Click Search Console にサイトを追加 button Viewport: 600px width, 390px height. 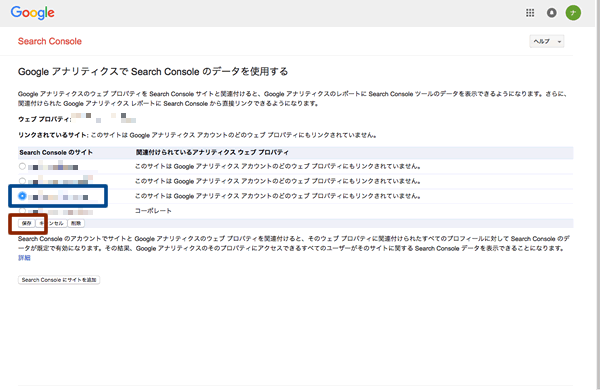(59, 280)
